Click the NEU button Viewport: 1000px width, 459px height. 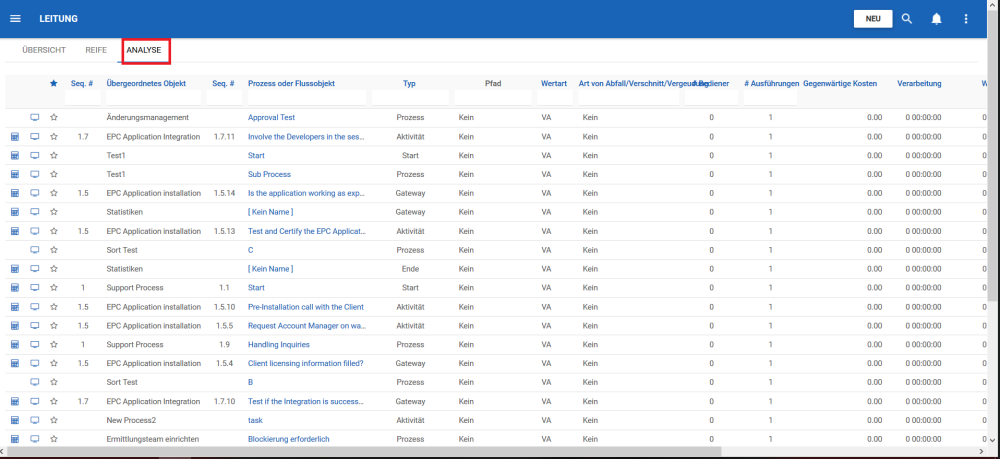tap(873, 19)
